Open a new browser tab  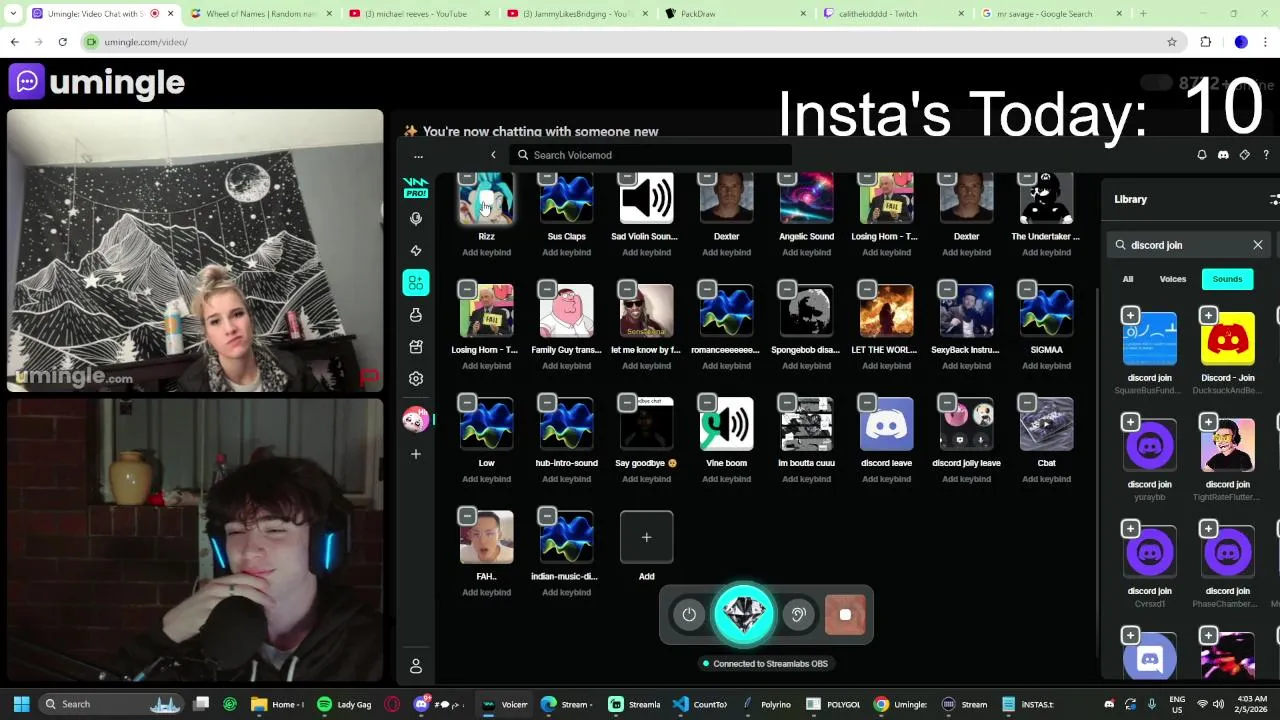click(1143, 14)
